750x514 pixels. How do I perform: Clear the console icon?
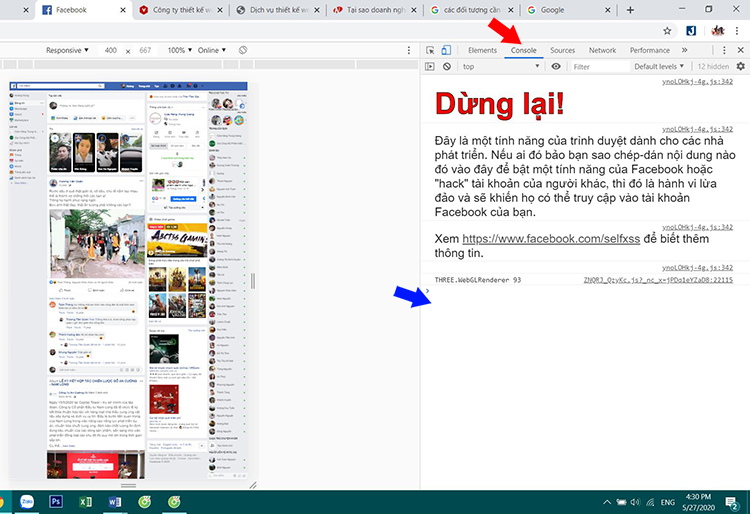point(447,66)
